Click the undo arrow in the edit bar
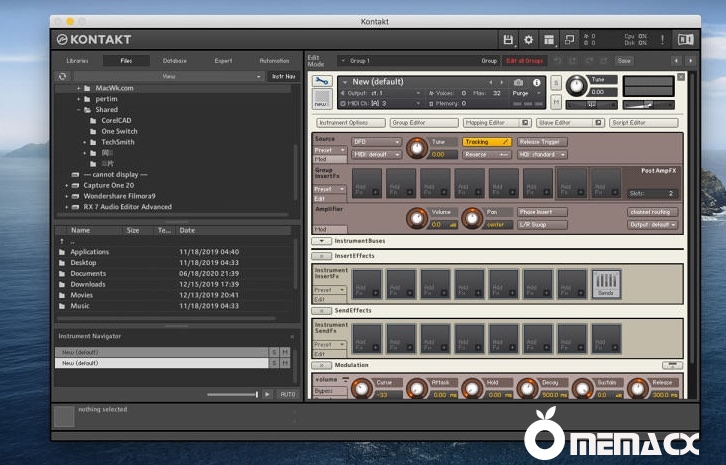Image resolution: width=726 pixels, height=465 pixels. [557, 61]
